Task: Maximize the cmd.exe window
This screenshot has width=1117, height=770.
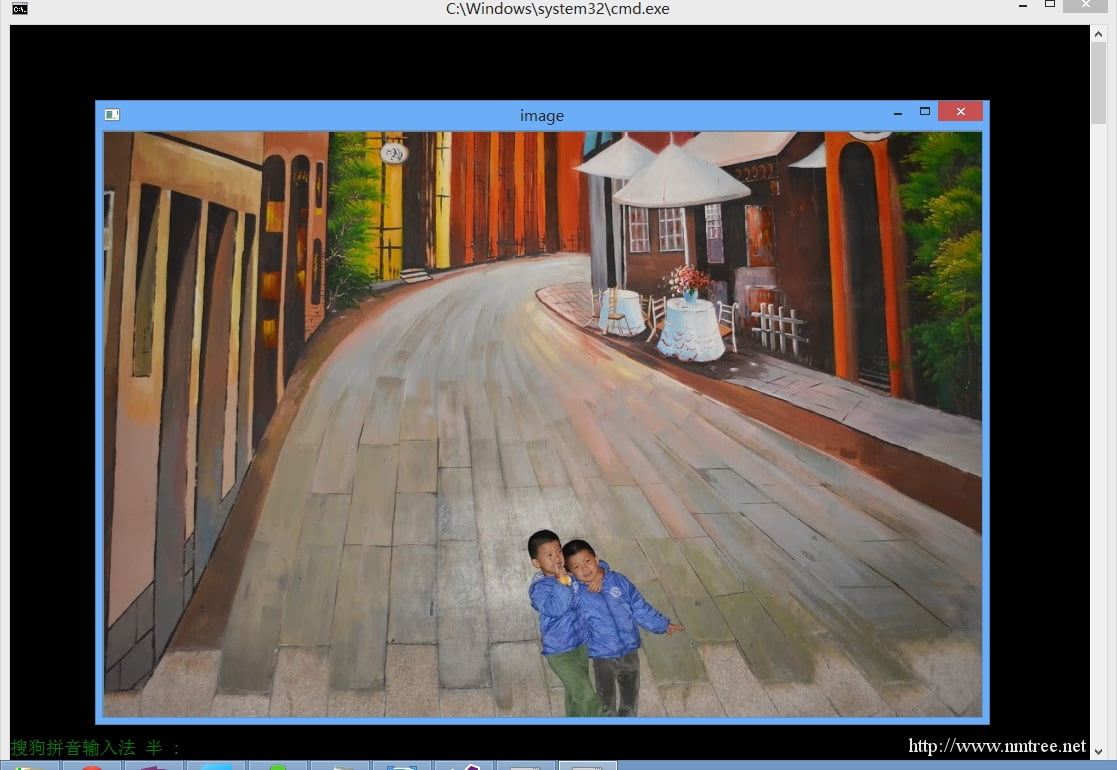Action: [1049, 5]
